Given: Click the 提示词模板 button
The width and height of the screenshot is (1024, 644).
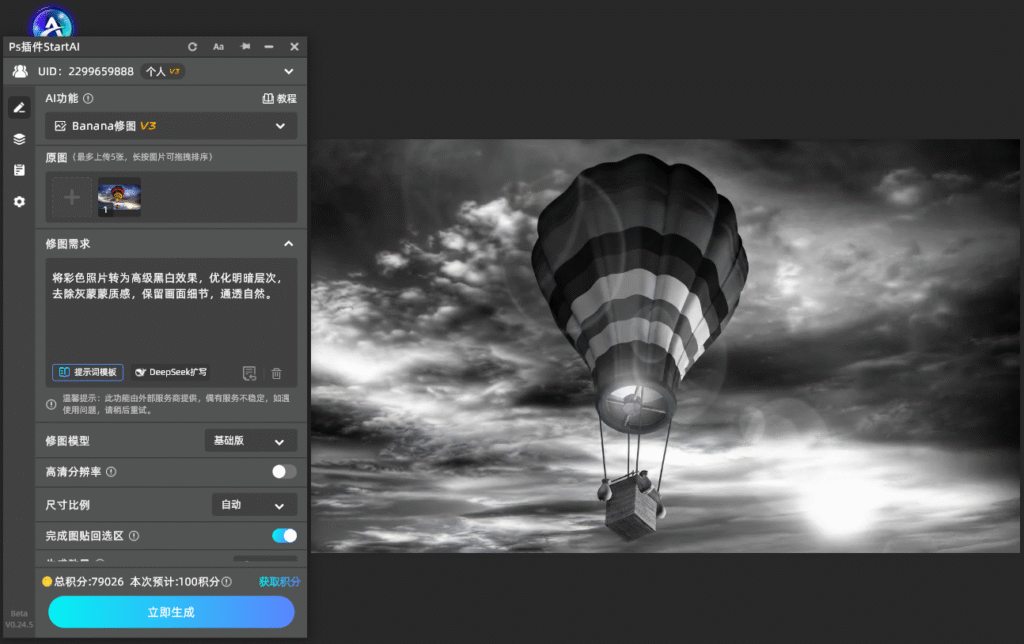Looking at the screenshot, I should [88, 372].
